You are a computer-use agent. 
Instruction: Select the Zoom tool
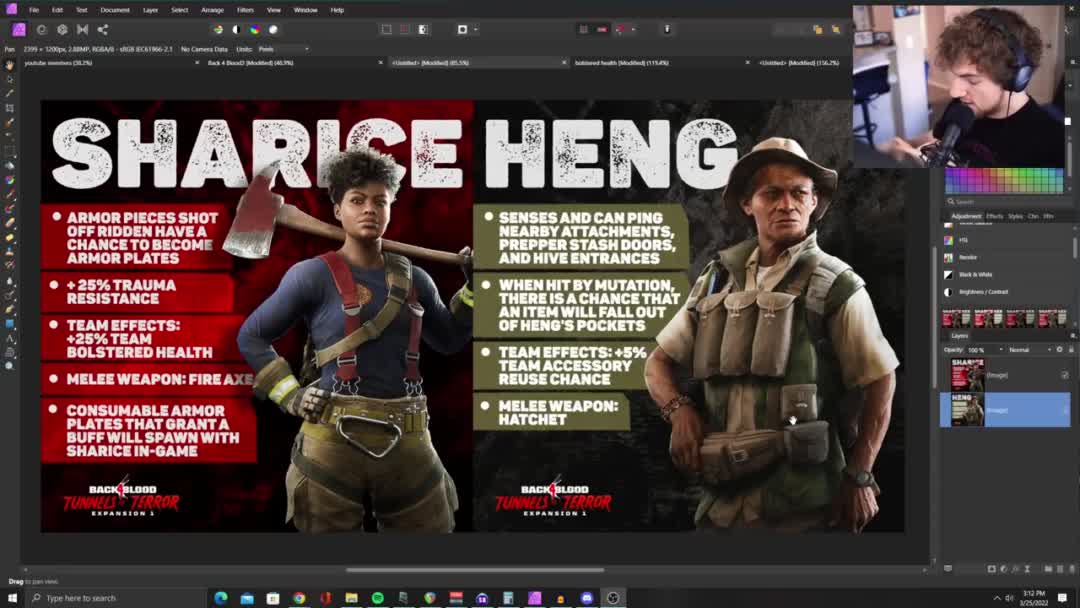[x=10, y=366]
